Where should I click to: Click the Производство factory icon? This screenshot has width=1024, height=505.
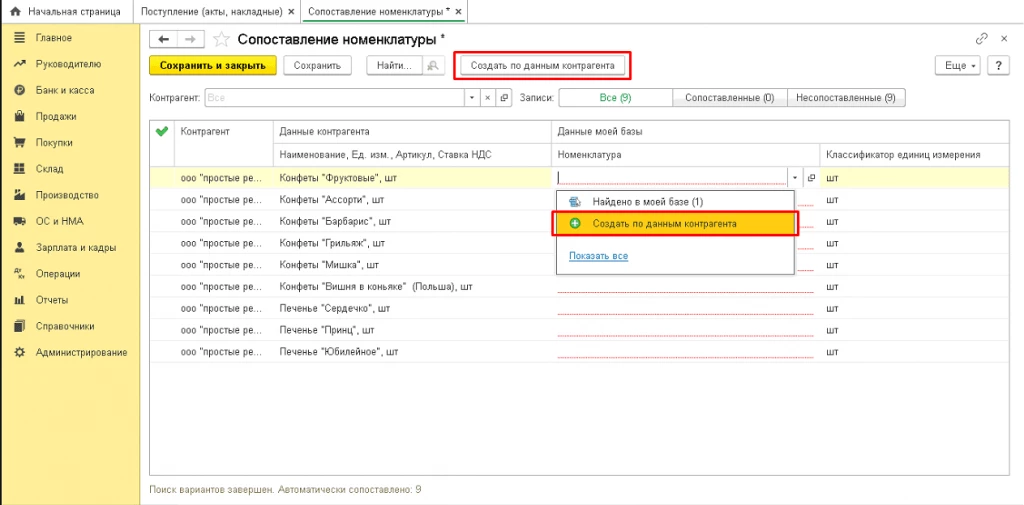coord(20,195)
